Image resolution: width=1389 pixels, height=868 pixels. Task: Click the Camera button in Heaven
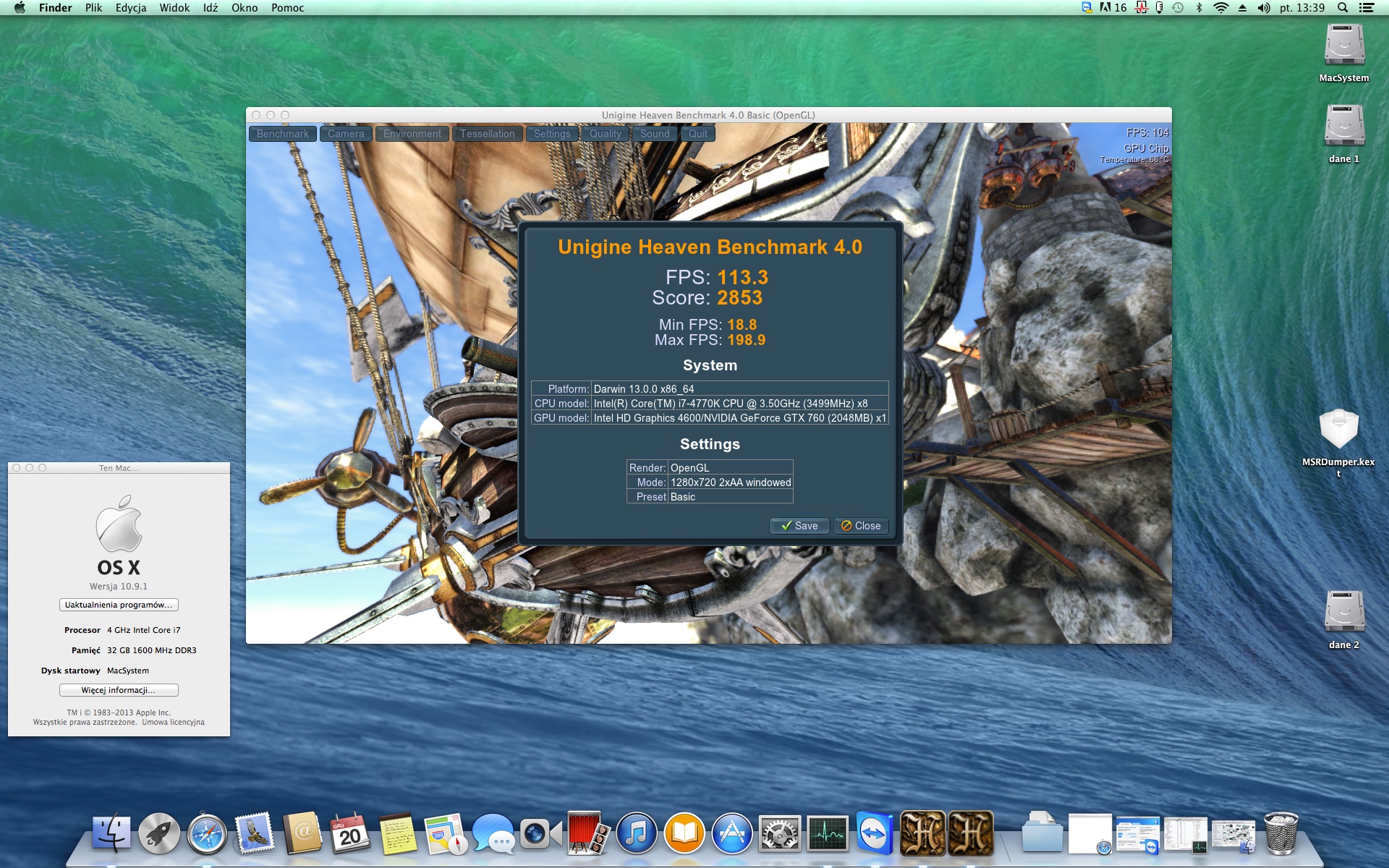(x=346, y=134)
